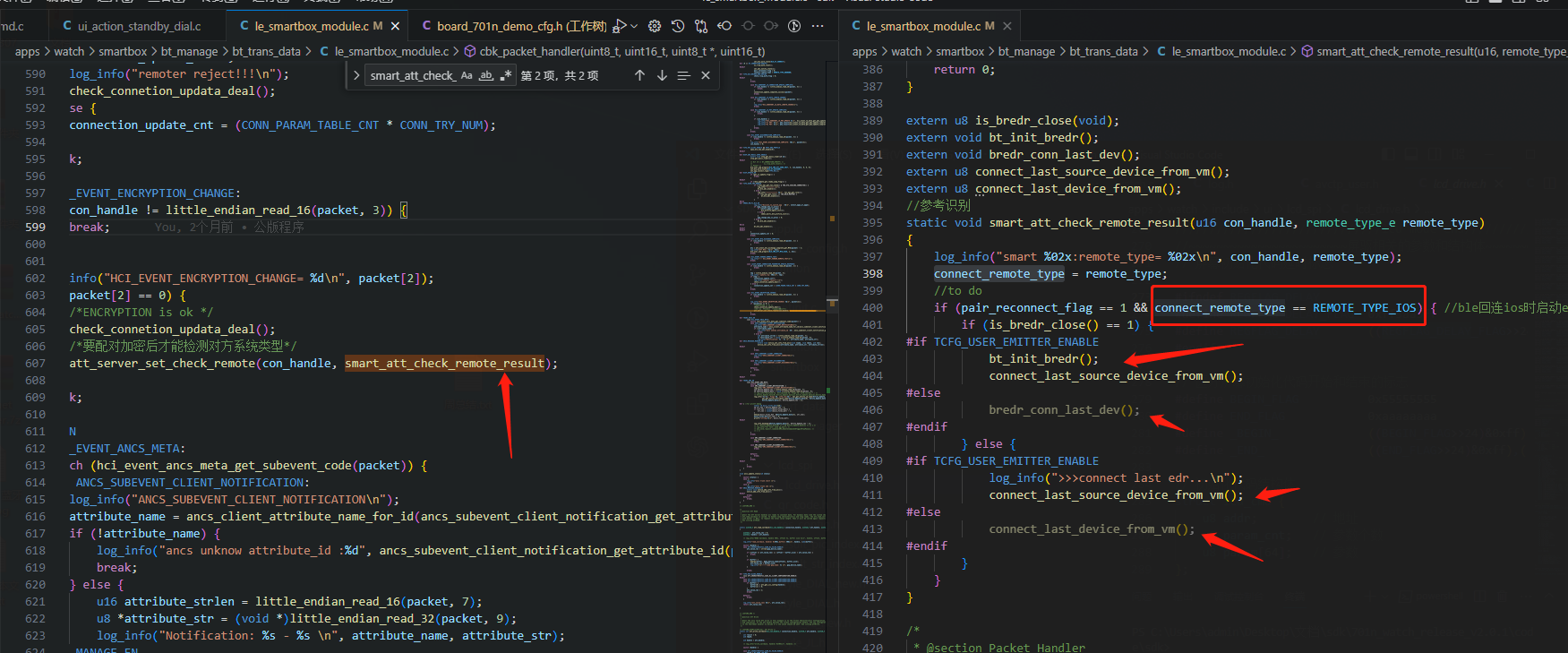
Task: Click the Debug/Run file icon in the editor toolbar
Action: coord(619,26)
